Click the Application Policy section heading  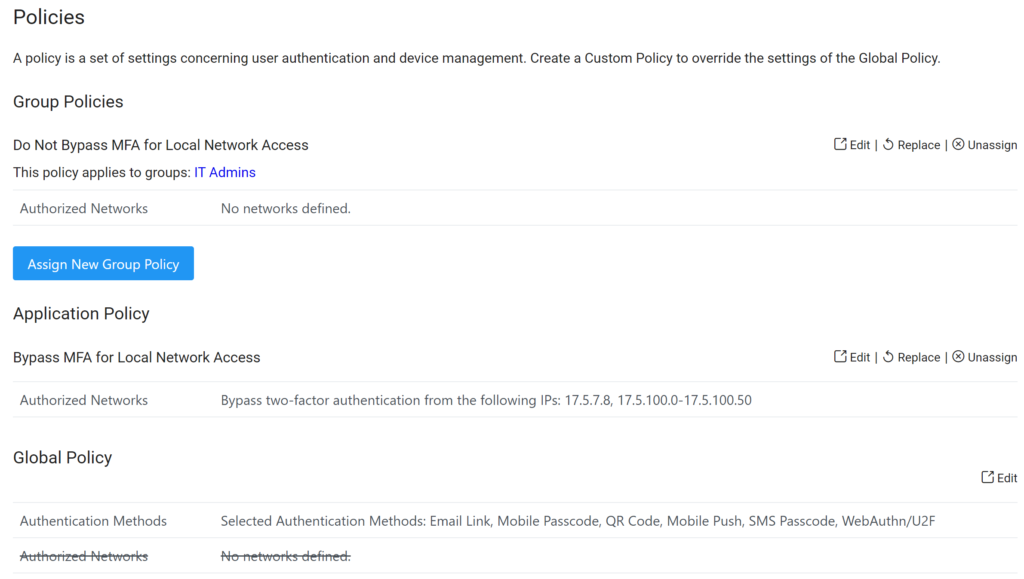coord(81,314)
